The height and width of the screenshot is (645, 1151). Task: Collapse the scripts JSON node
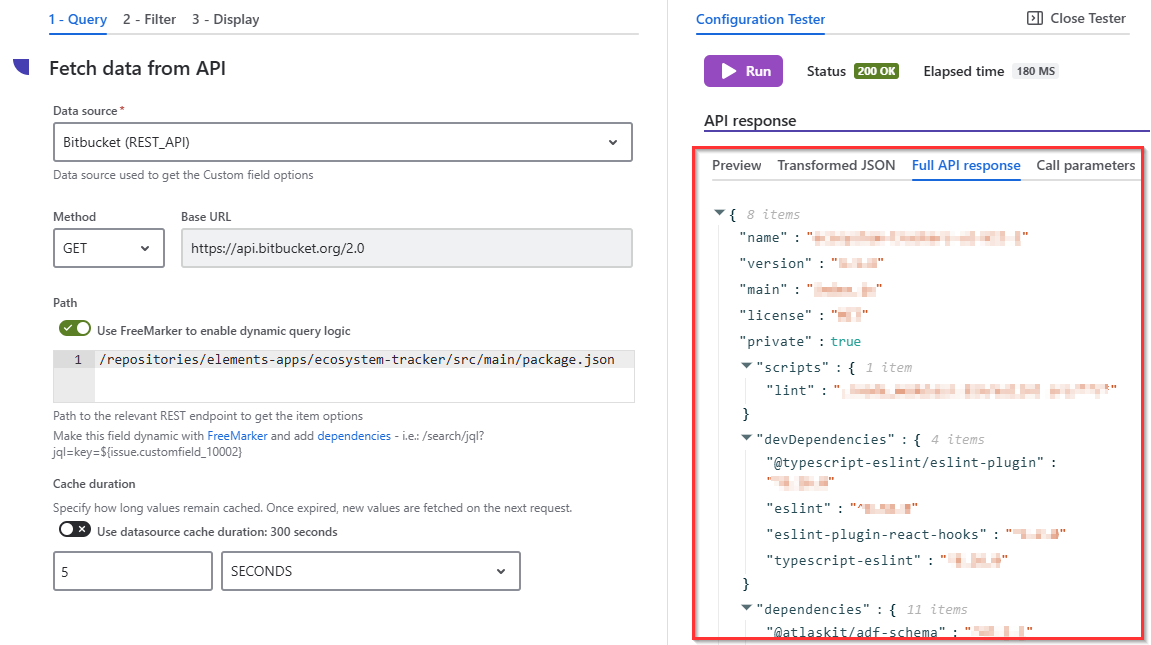(x=747, y=365)
